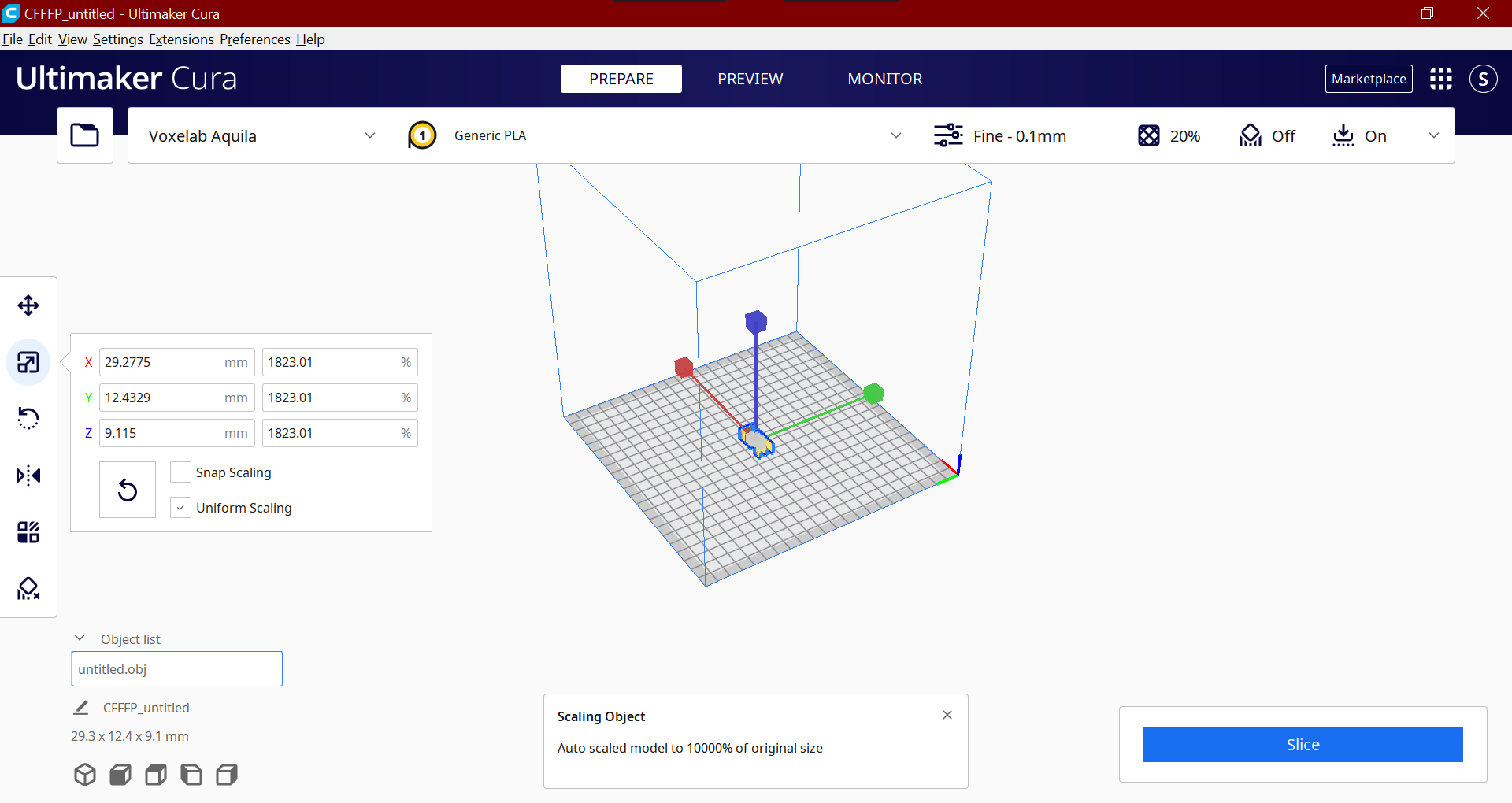The image size is (1512, 803).
Task: Click the X size mm field
Action: [x=177, y=362]
